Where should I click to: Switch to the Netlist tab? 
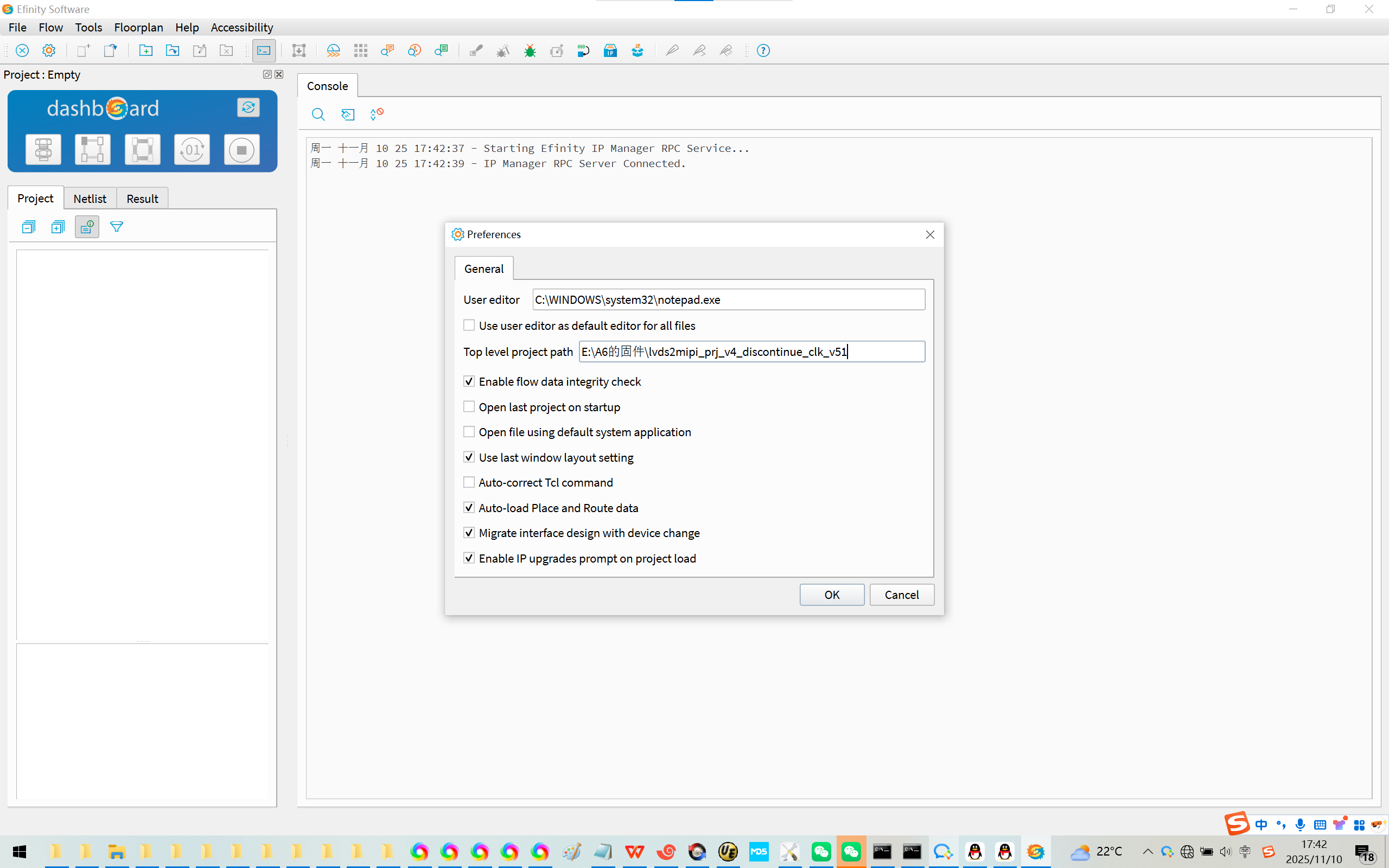point(90,199)
